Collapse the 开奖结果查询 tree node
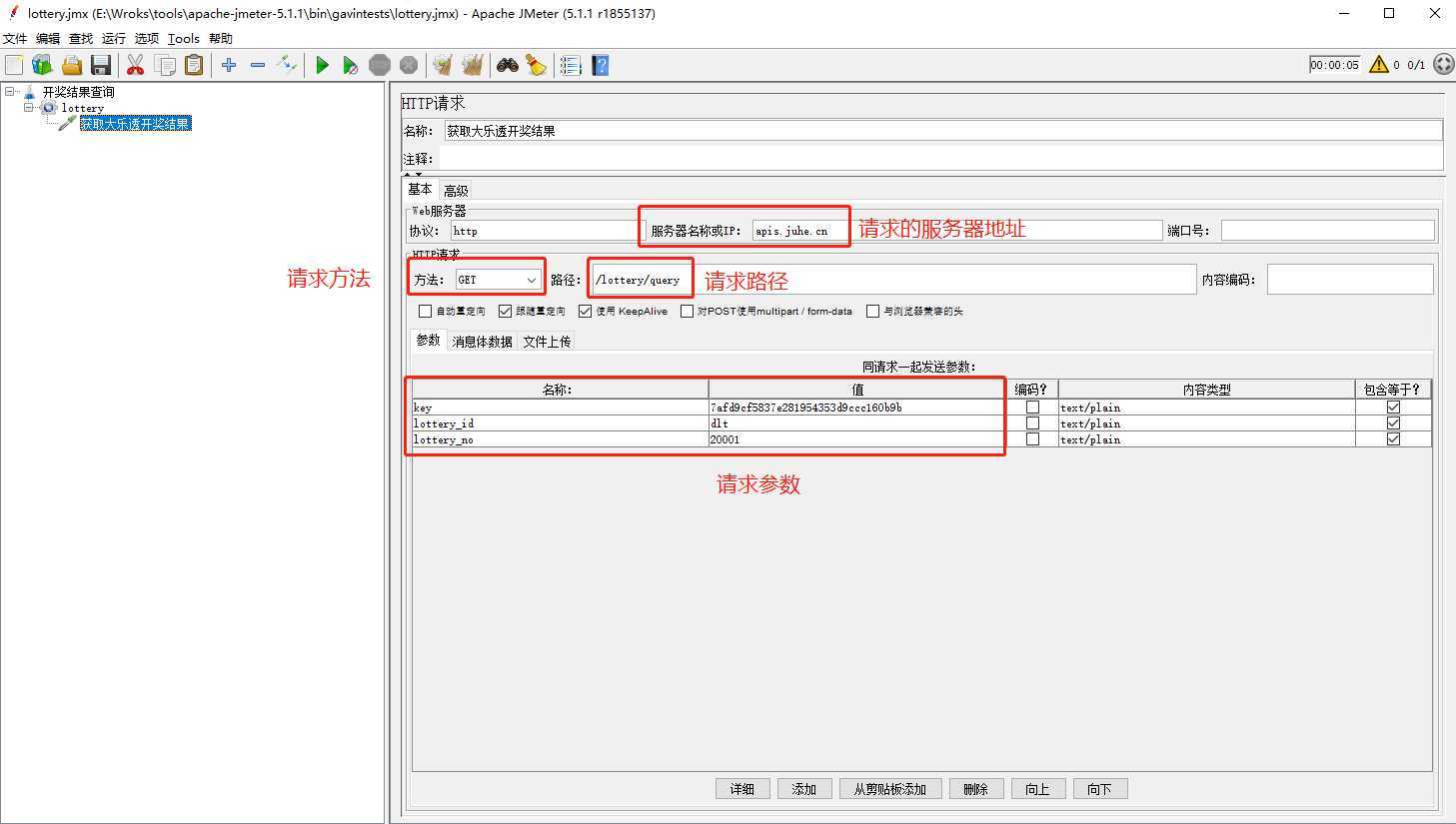Image resolution: width=1456 pixels, height=824 pixels. (10, 91)
